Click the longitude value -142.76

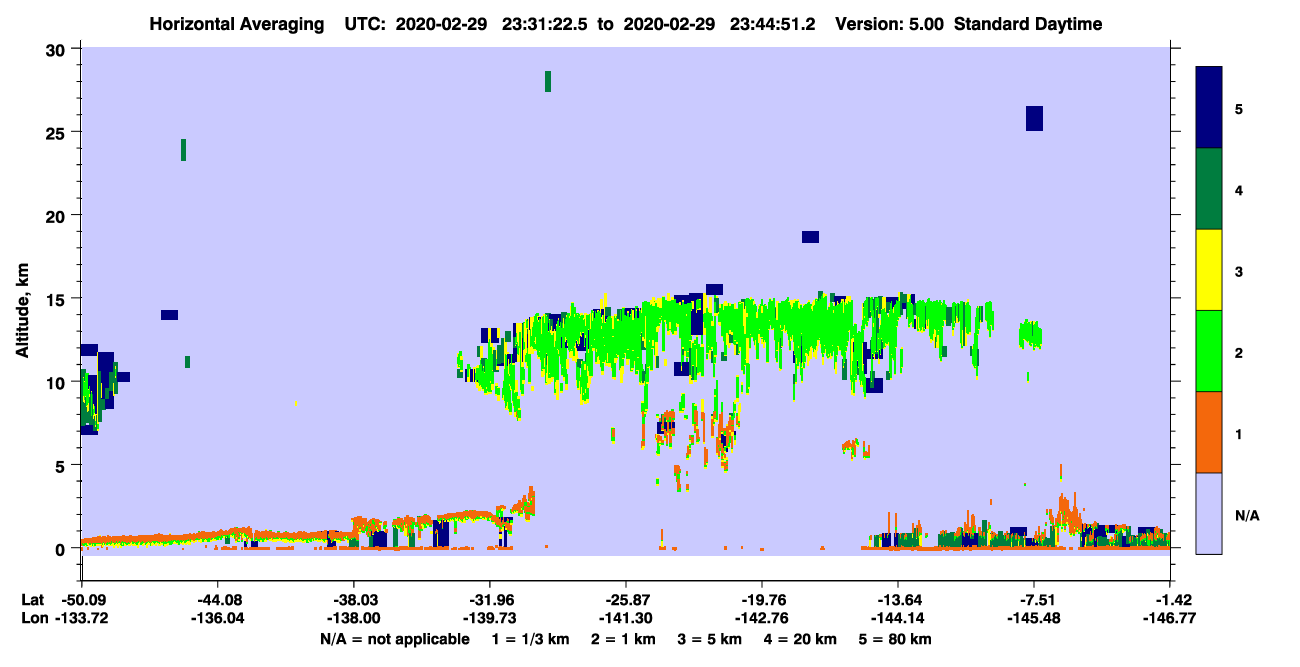[762, 618]
